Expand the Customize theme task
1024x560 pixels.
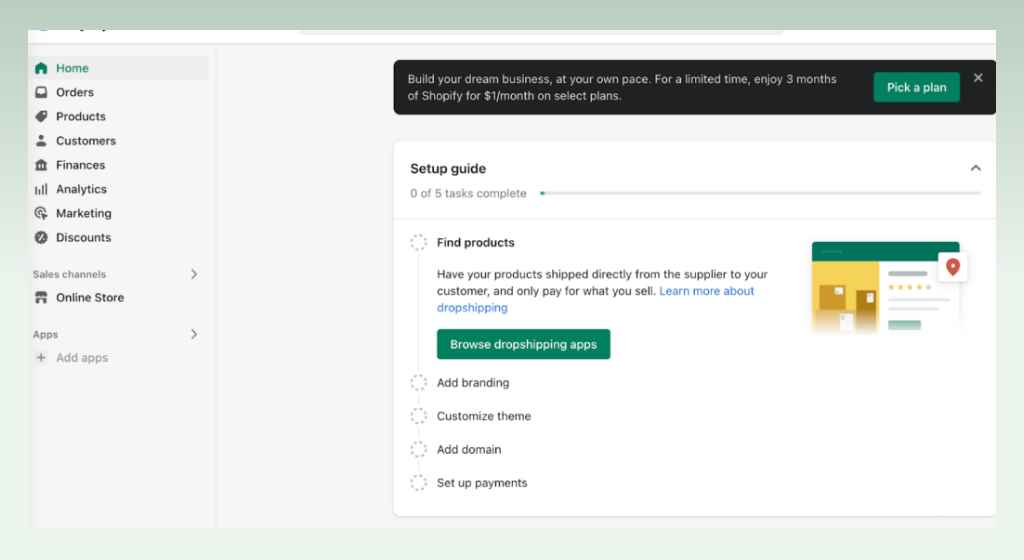click(483, 416)
